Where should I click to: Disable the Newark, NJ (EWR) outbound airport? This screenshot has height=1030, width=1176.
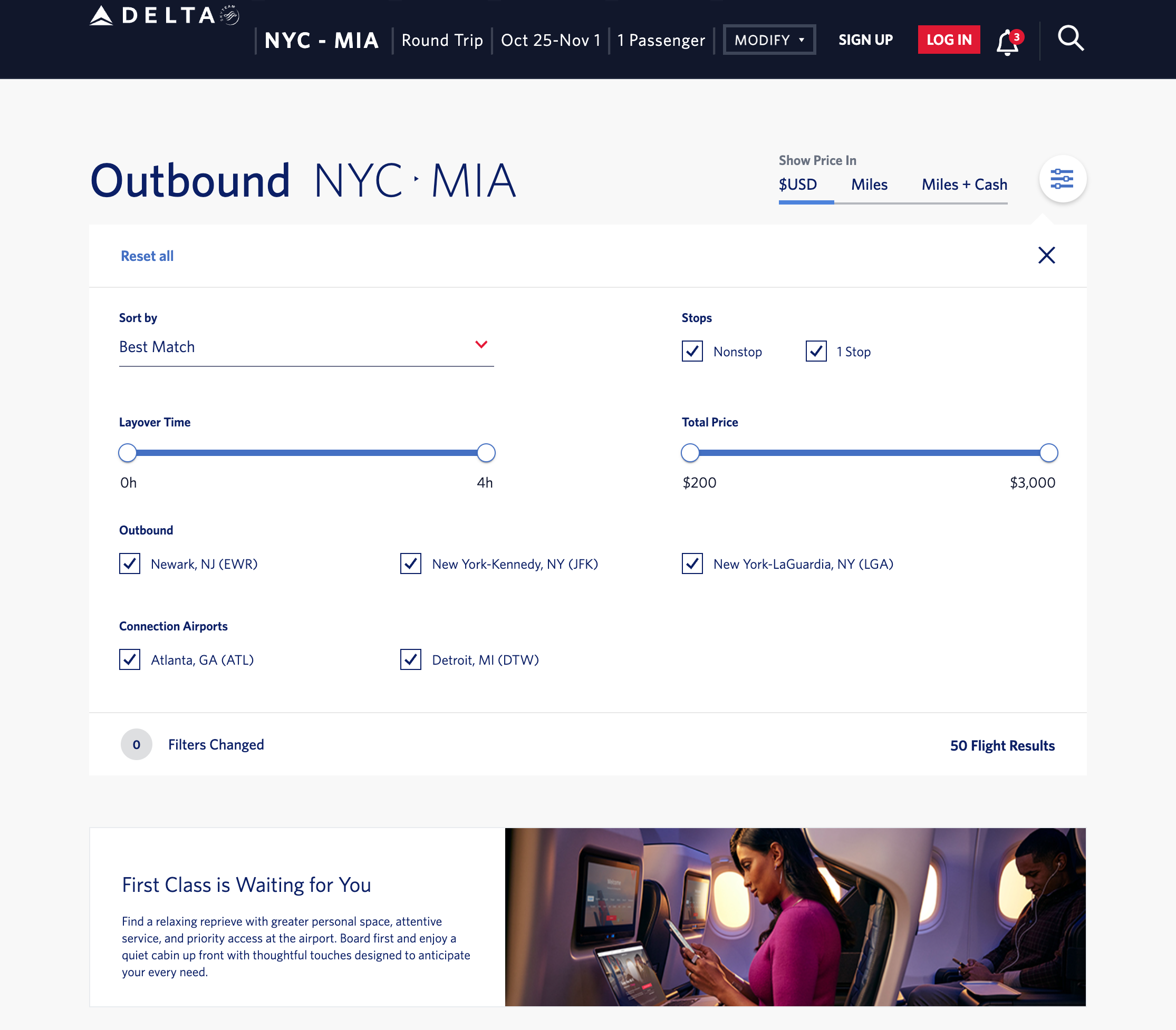click(x=130, y=564)
